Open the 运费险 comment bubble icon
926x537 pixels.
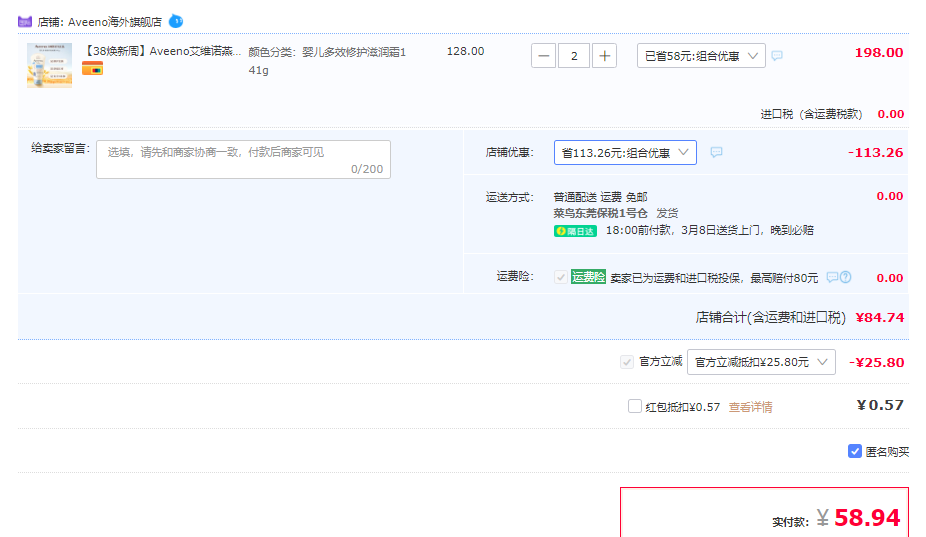[x=832, y=277]
